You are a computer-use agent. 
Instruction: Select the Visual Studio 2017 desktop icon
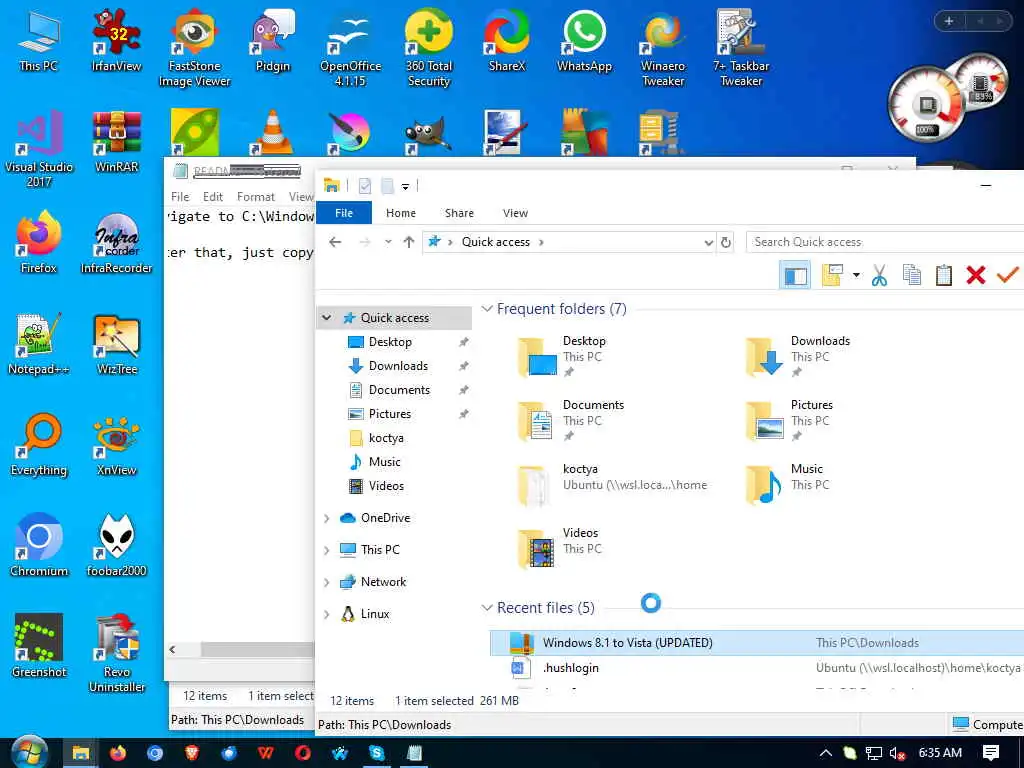coord(39,148)
